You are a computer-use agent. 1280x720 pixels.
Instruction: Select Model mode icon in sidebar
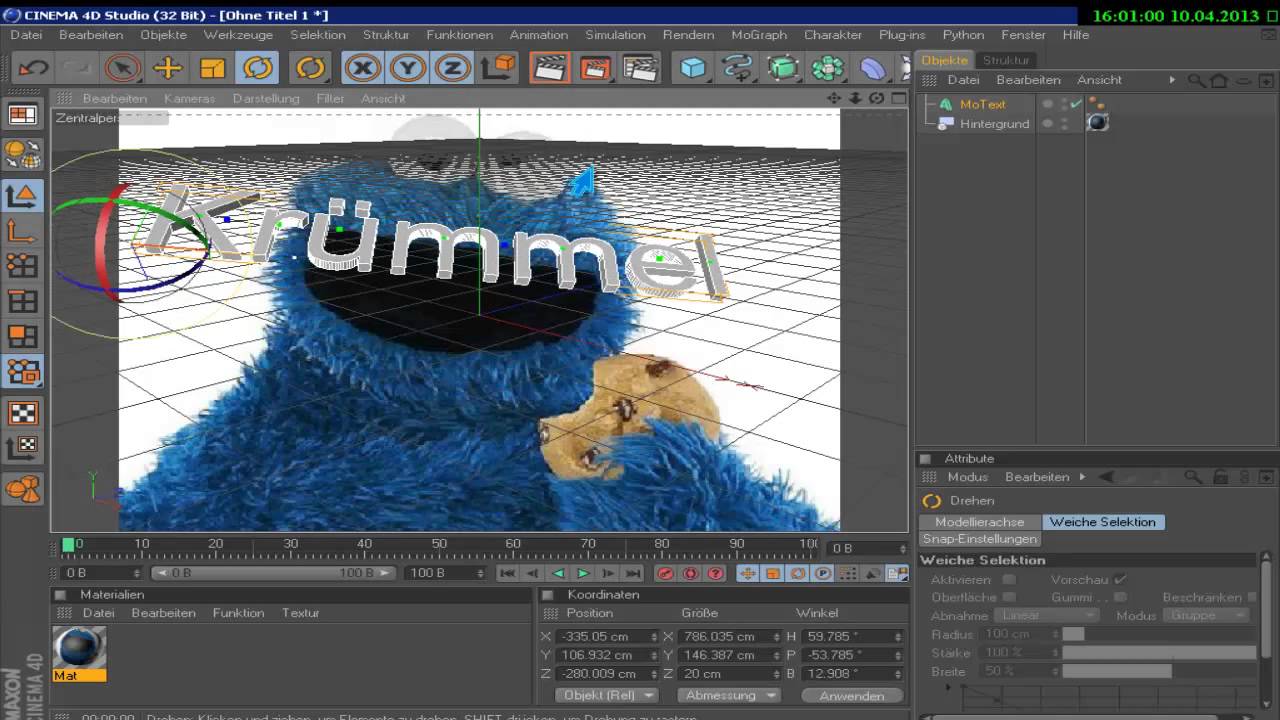(23, 195)
